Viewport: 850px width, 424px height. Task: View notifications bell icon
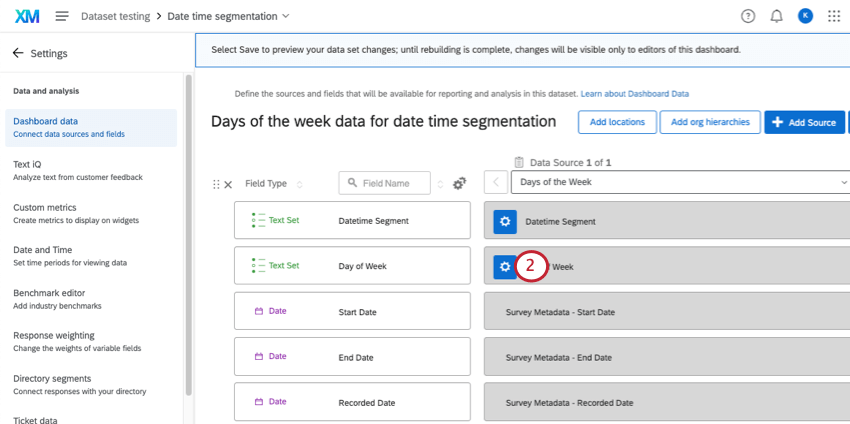(776, 16)
